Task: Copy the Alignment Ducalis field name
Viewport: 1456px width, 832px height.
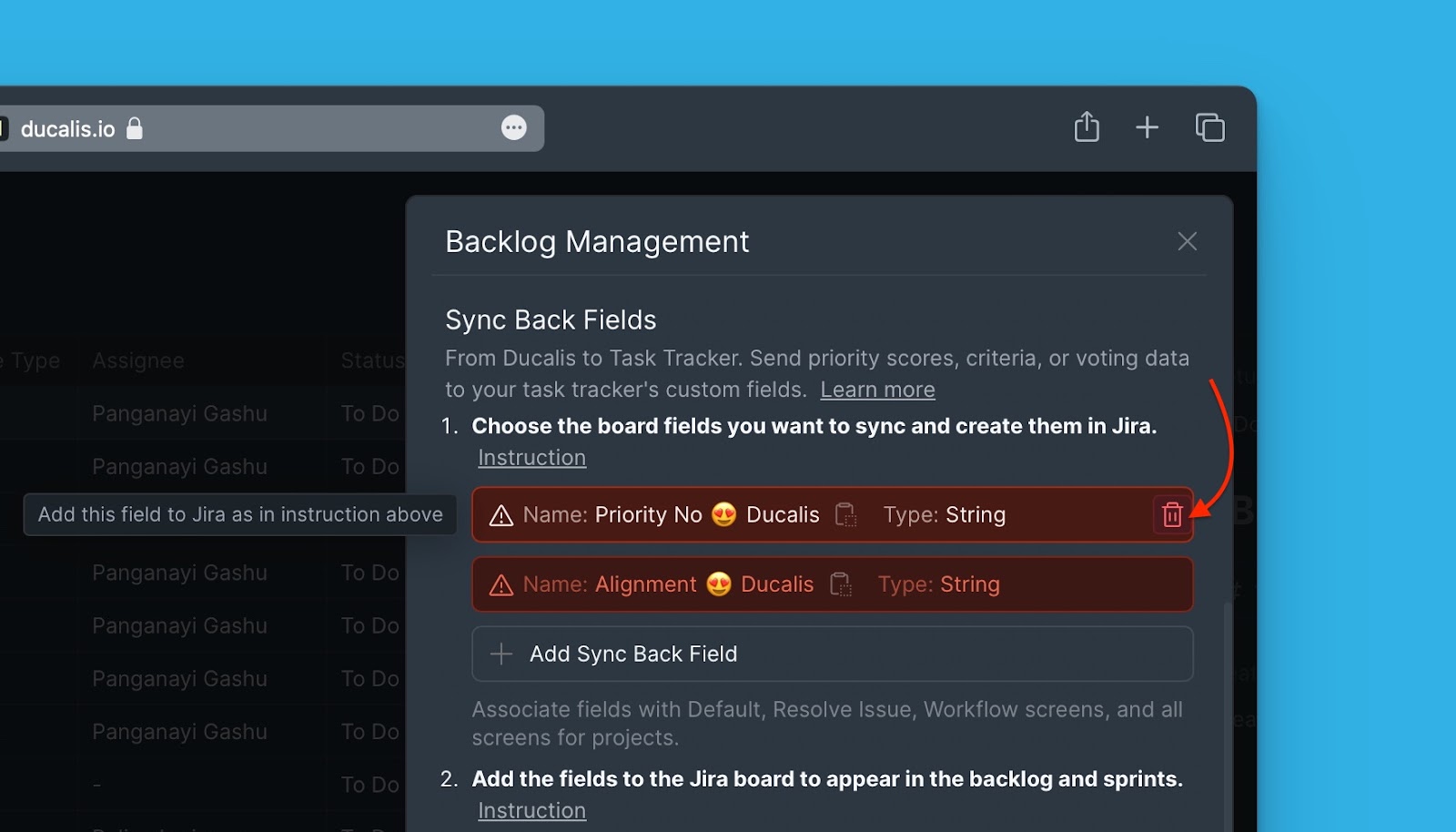Action: pos(840,584)
